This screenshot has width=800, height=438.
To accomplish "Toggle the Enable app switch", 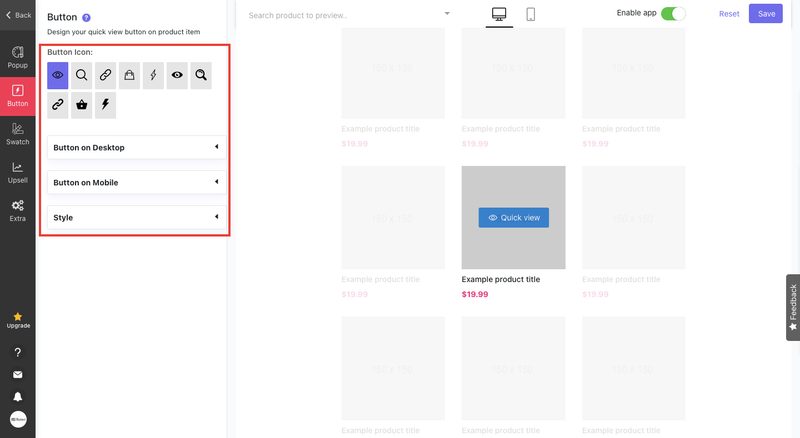I will coord(672,14).
